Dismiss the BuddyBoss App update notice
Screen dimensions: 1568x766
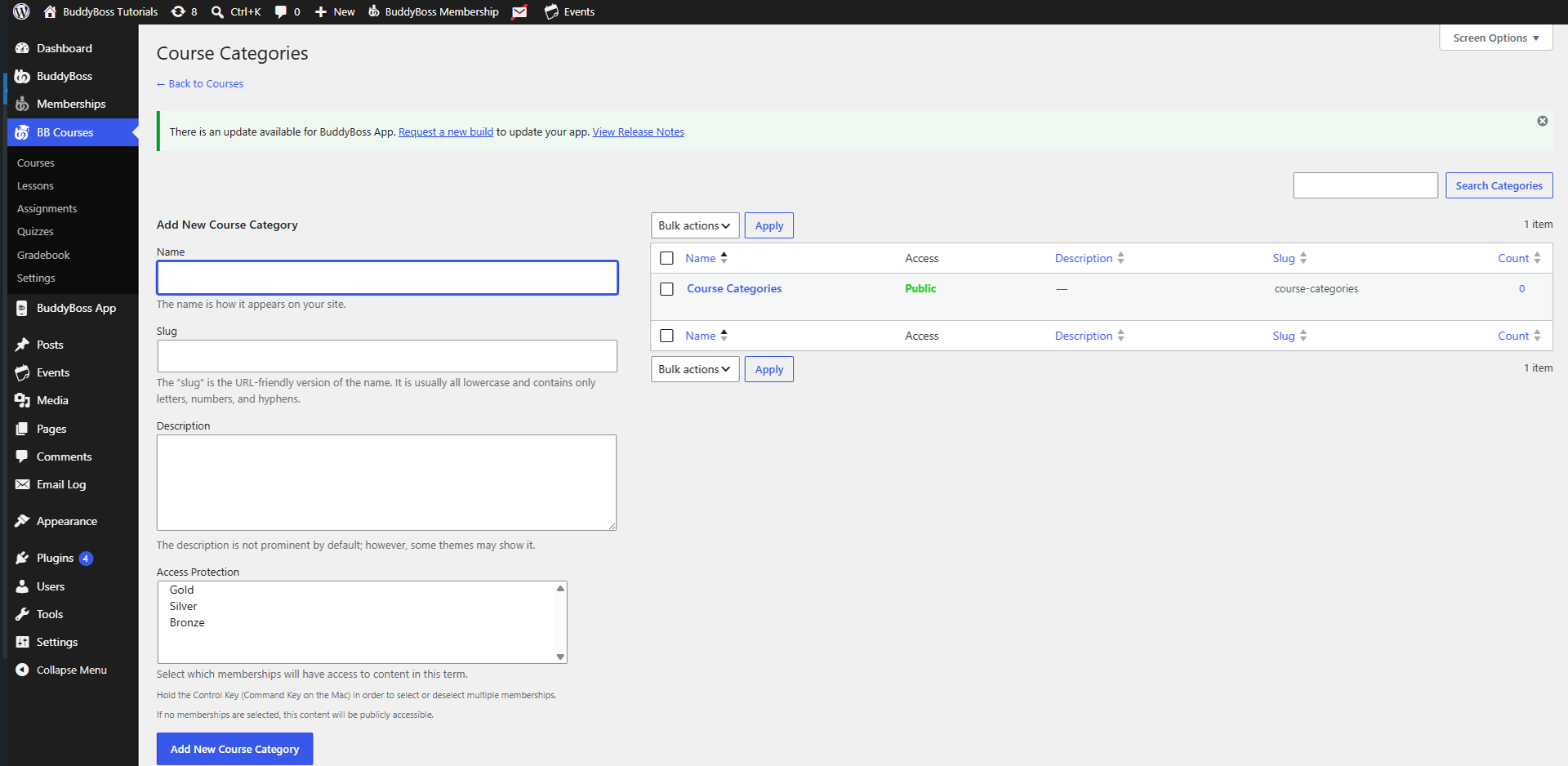(1543, 121)
